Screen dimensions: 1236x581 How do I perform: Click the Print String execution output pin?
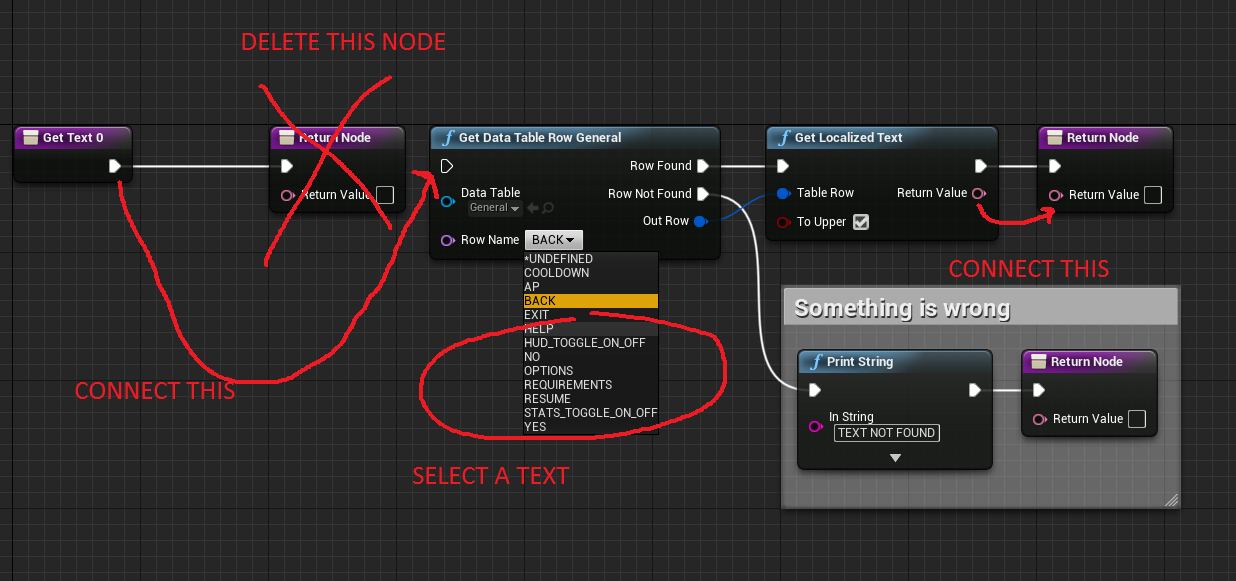pos(975,390)
